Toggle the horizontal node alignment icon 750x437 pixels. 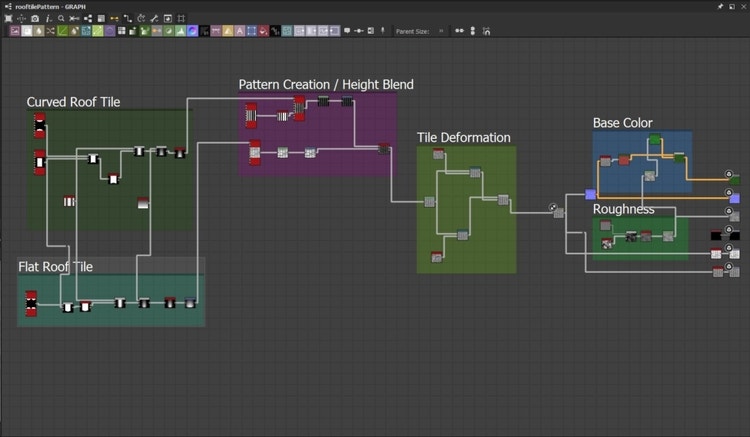point(459,31)
